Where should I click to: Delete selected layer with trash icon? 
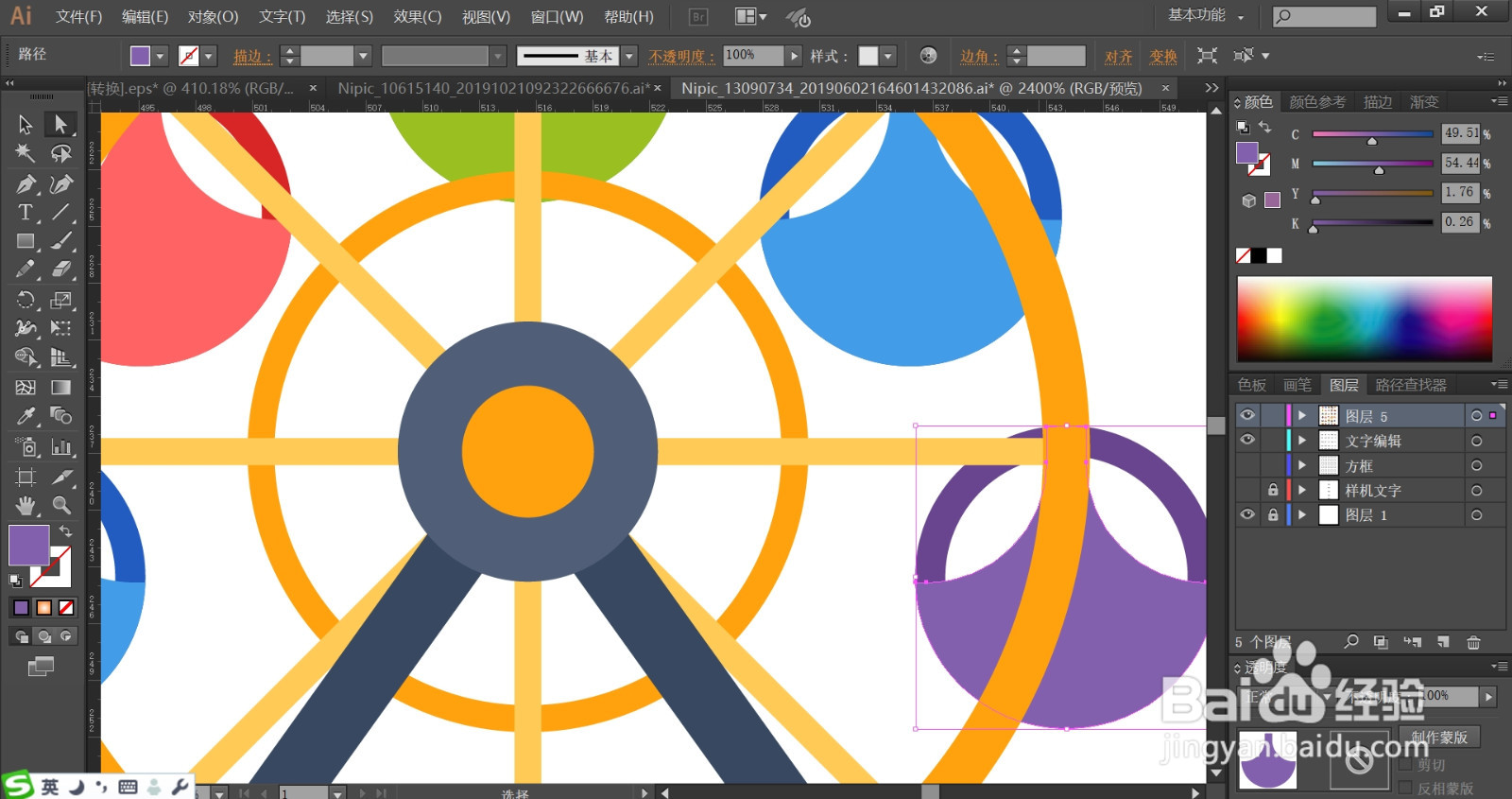(x=1473, y=643)
